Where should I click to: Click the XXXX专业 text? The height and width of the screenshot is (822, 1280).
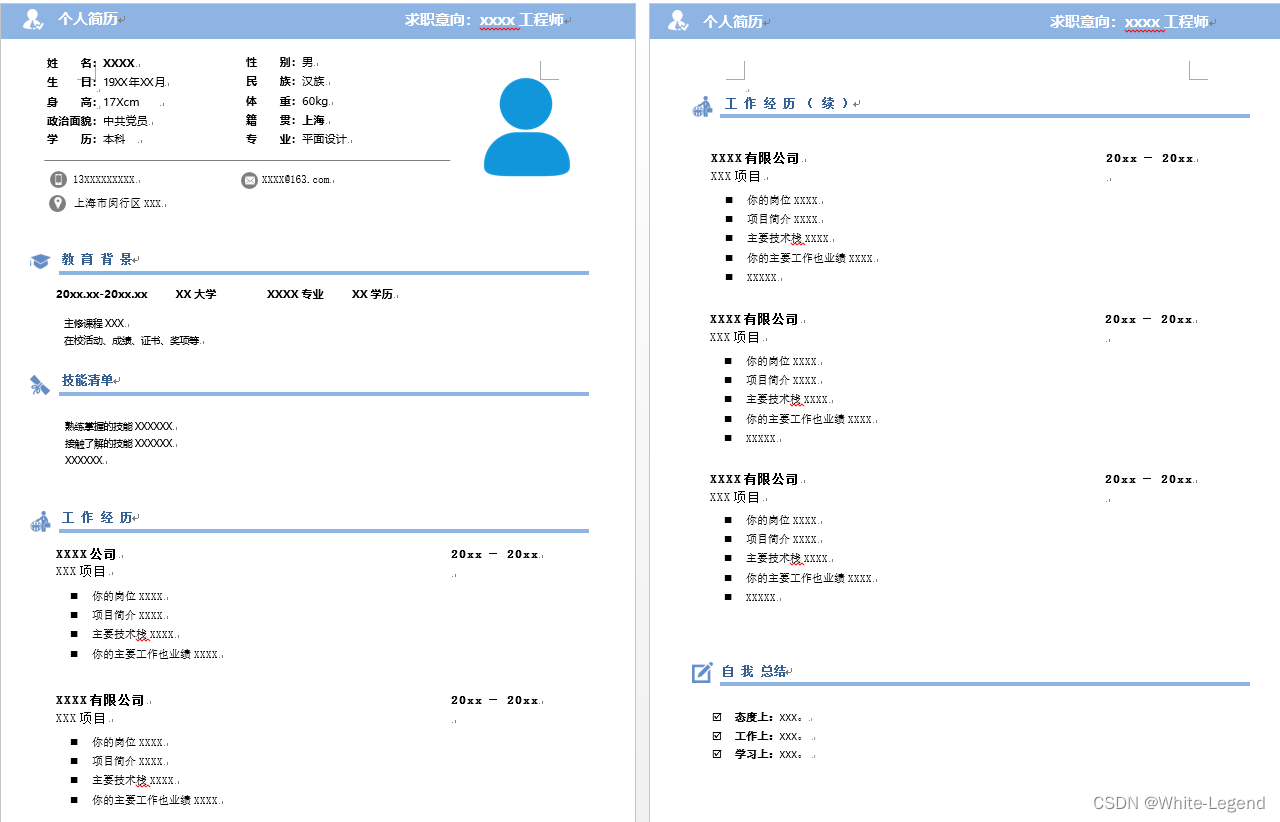point(295,295)
